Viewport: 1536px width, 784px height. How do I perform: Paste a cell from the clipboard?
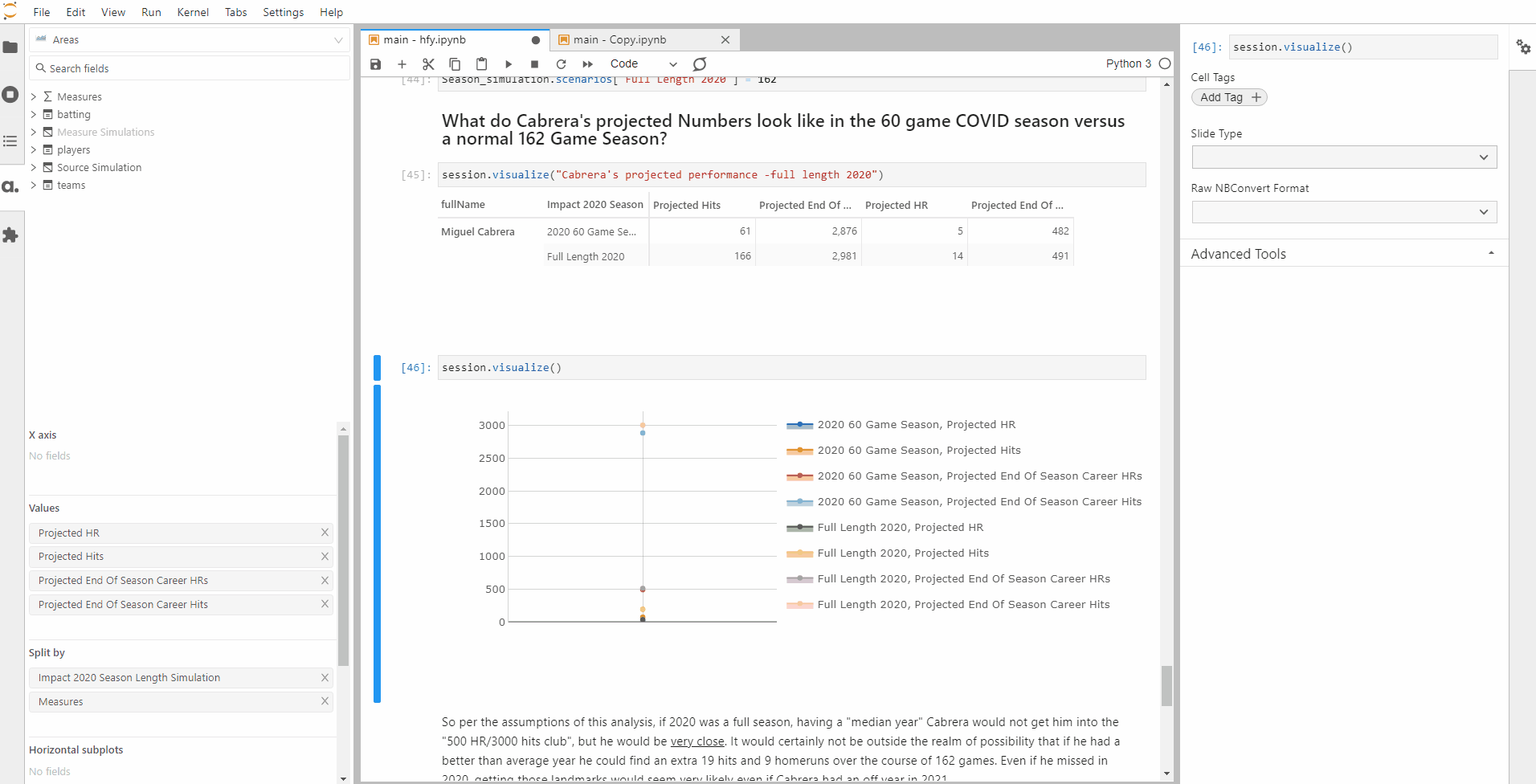[x=481, y=64]
